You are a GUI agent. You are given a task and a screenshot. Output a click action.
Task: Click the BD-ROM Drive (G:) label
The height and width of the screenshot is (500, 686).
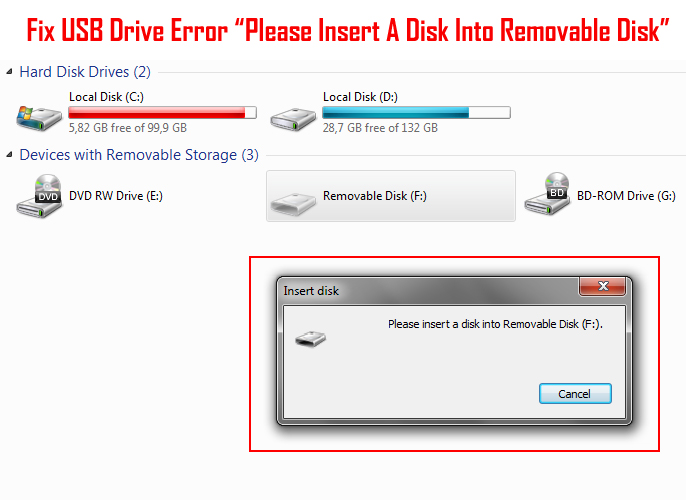tap(626, 196)
